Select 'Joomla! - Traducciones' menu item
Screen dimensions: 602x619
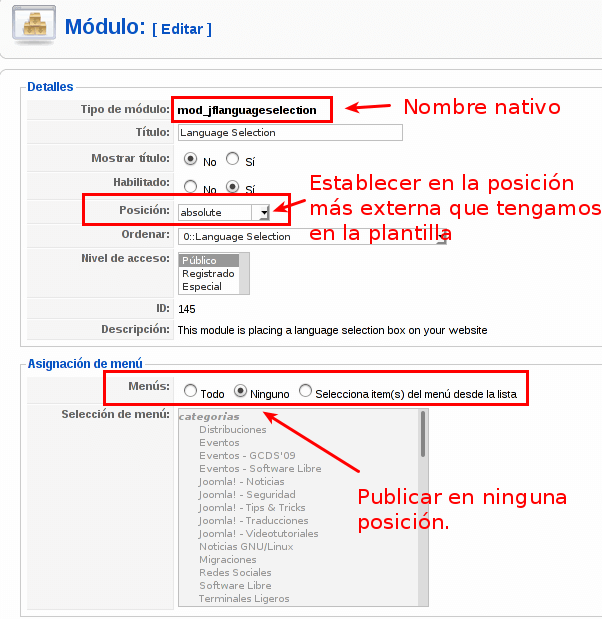(253, 521)
